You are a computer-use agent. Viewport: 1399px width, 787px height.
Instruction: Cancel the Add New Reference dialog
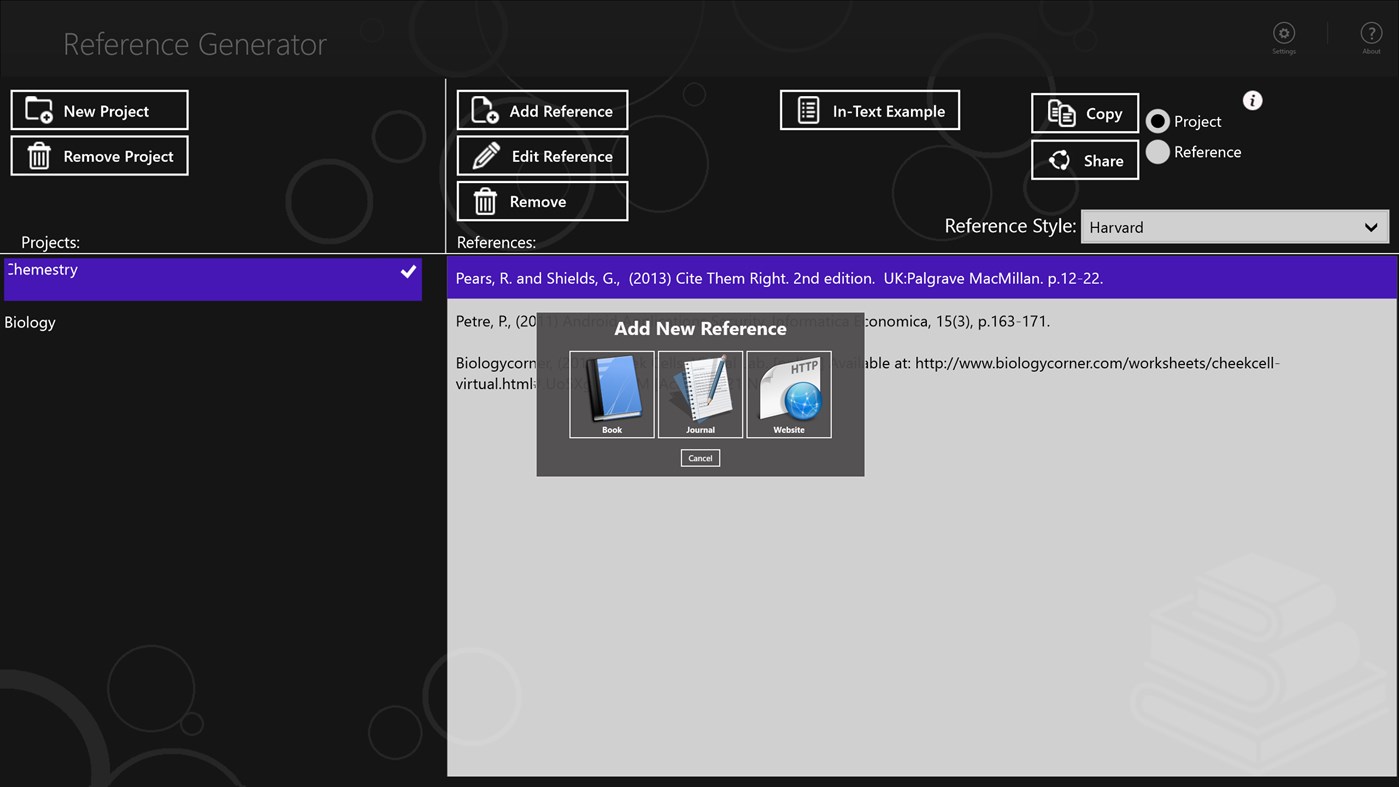[x=699, y=457]
